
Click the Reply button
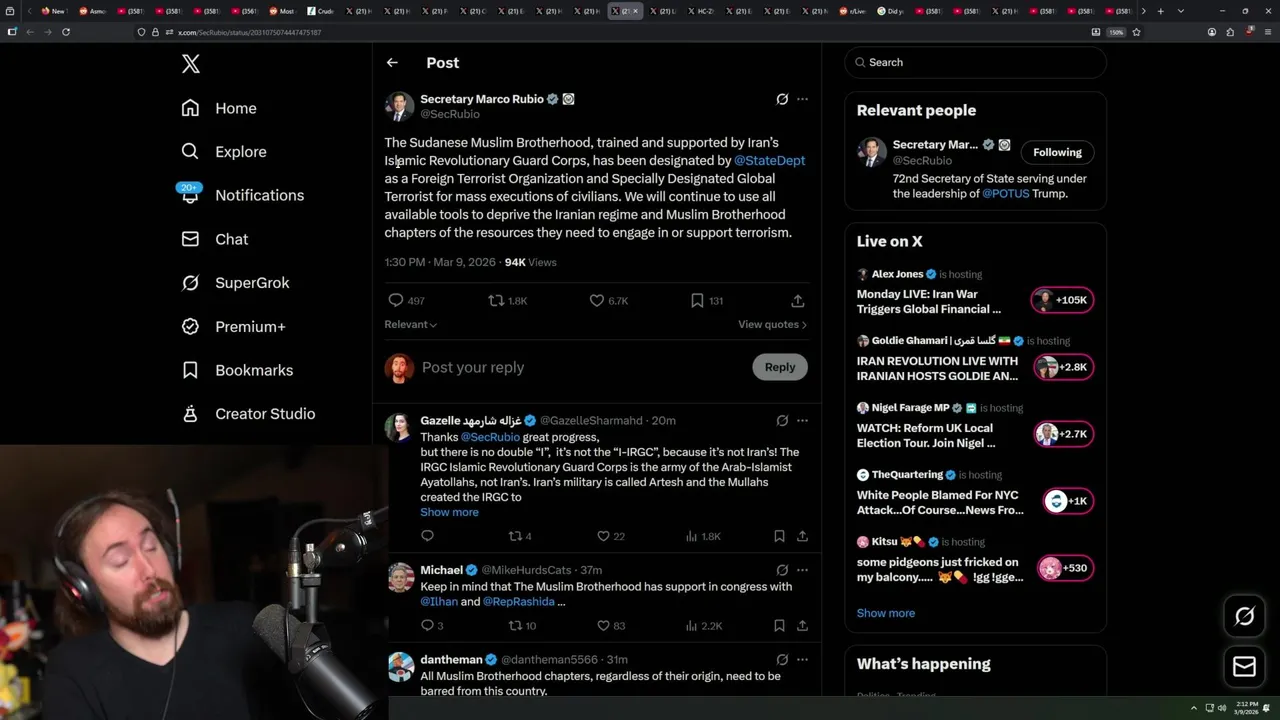coord(779,367)
